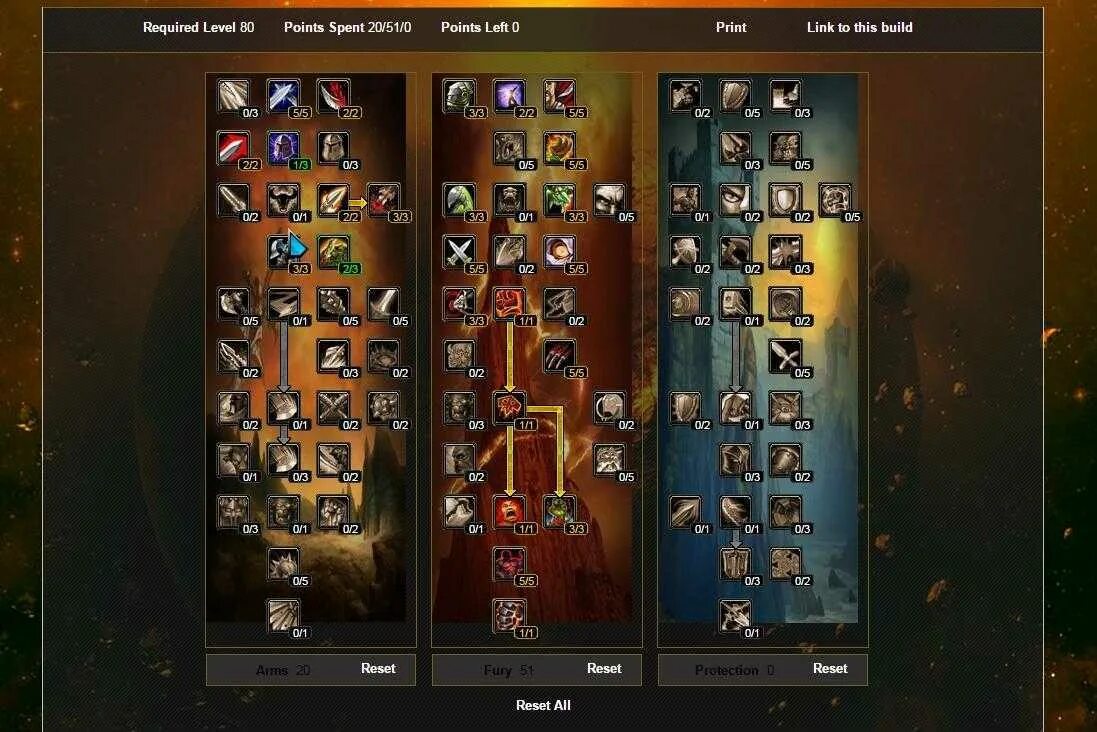Reset the Protection talent tree
1097x732 pixels.
point(830,668)
